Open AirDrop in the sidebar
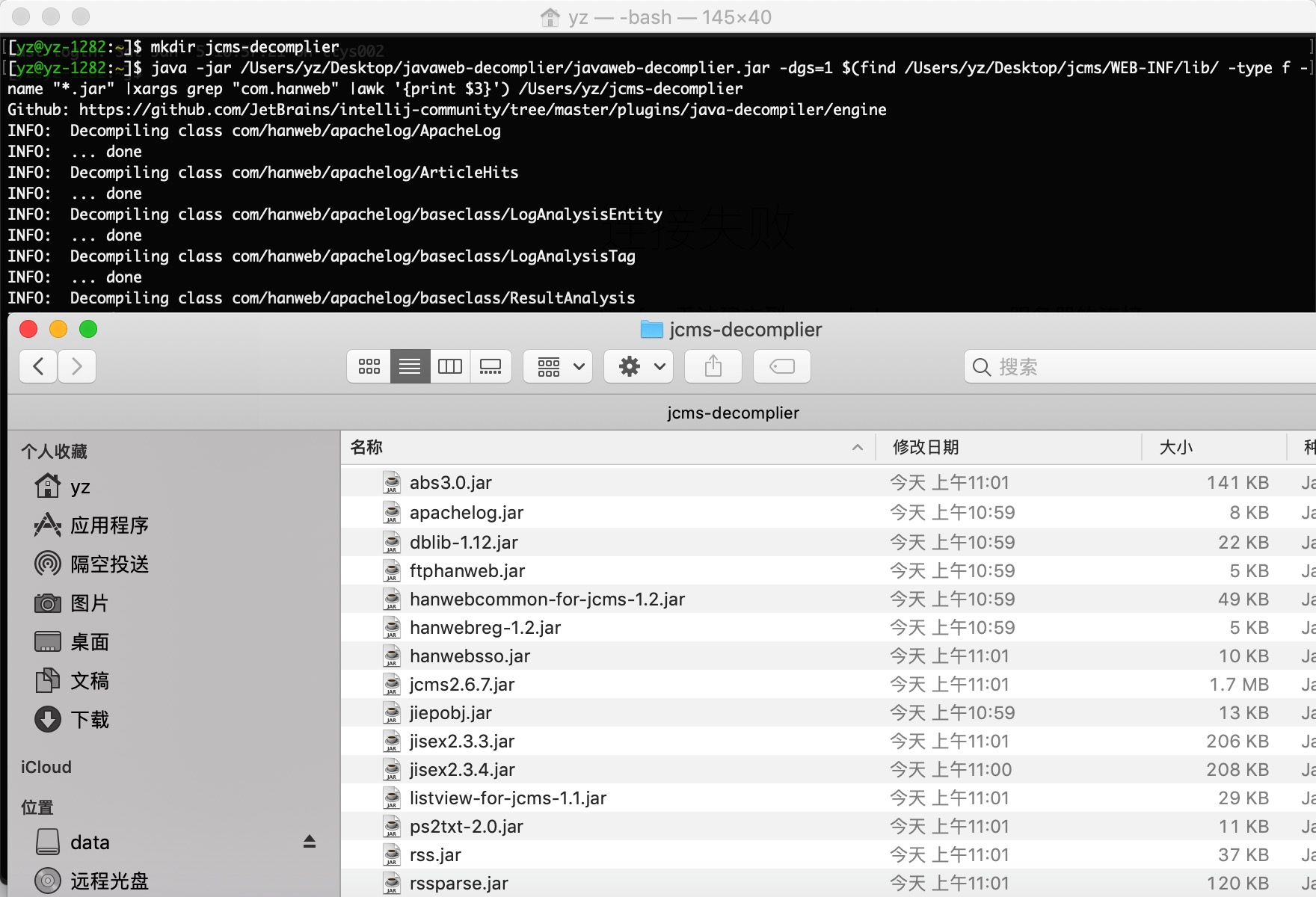1316x897 pixels. point(108,564)
